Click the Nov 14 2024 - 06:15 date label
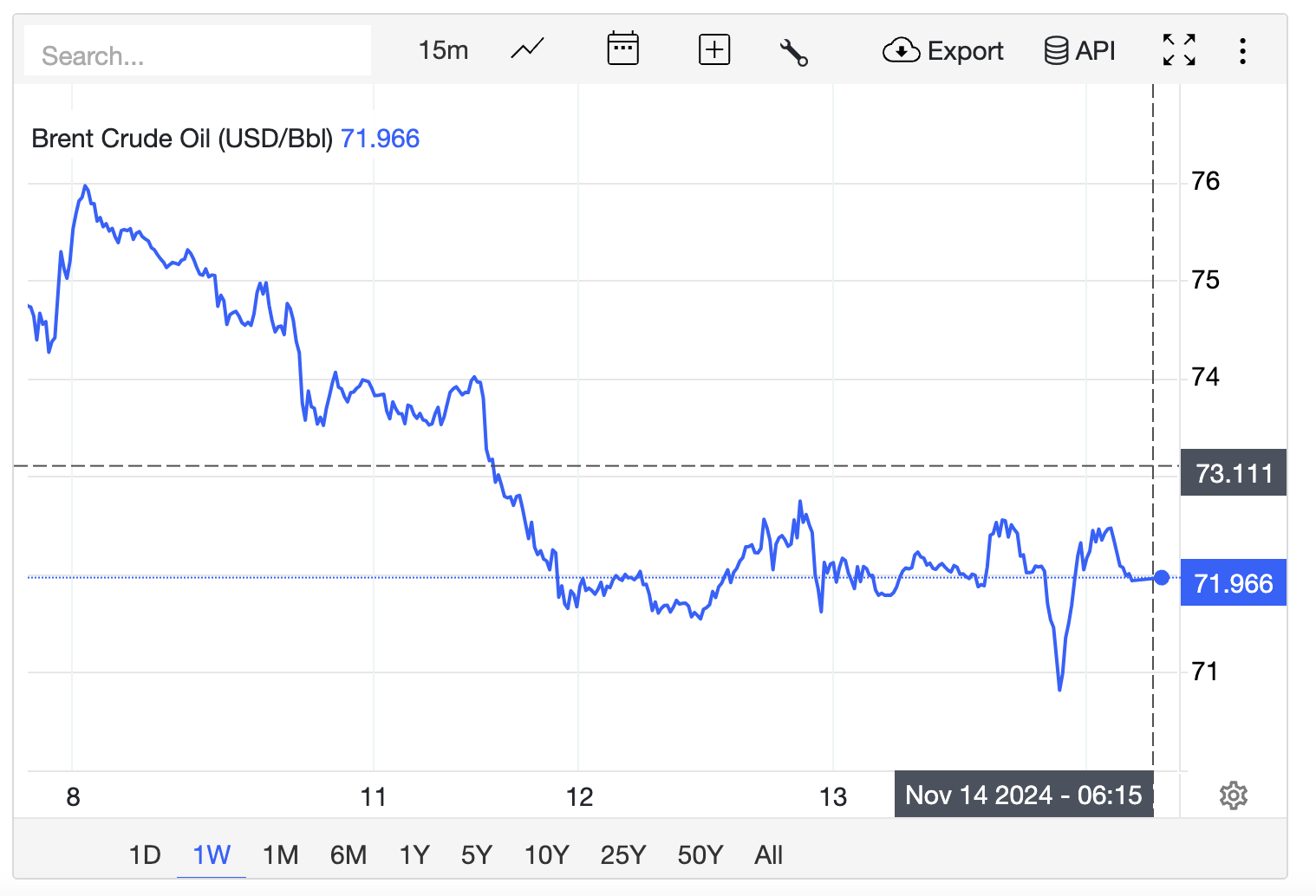Viewport: 1316px width, 896px height. [1024, 795]
